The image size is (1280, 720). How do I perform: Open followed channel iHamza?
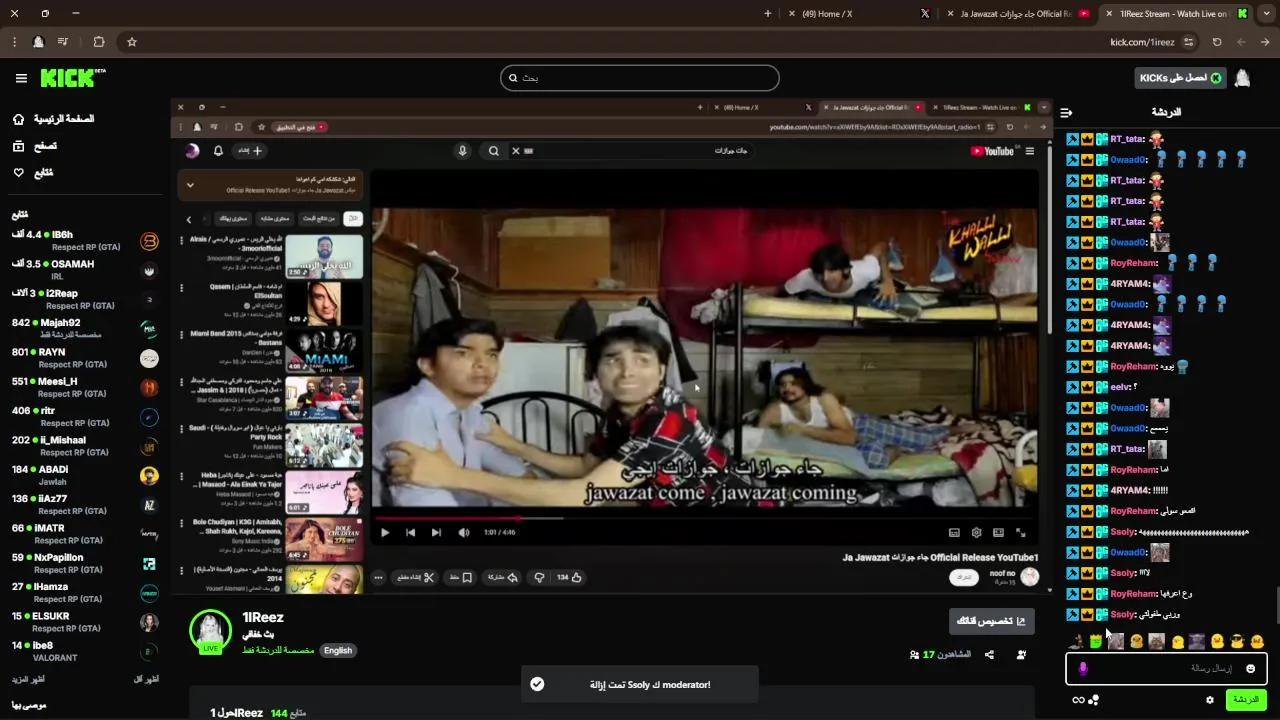84,593
